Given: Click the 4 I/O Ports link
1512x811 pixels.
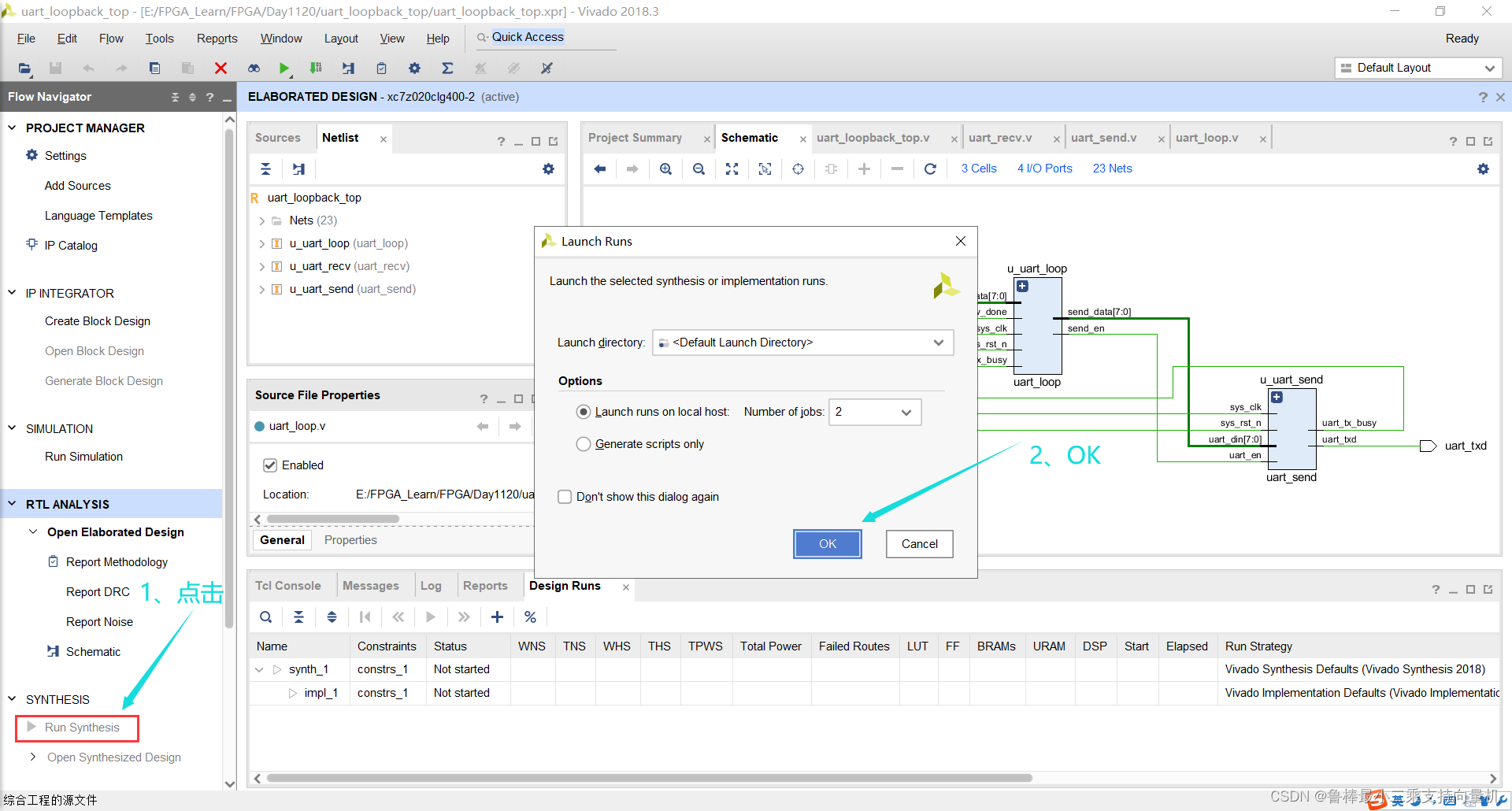Looking at the screenshot, I should point(1044,168).
